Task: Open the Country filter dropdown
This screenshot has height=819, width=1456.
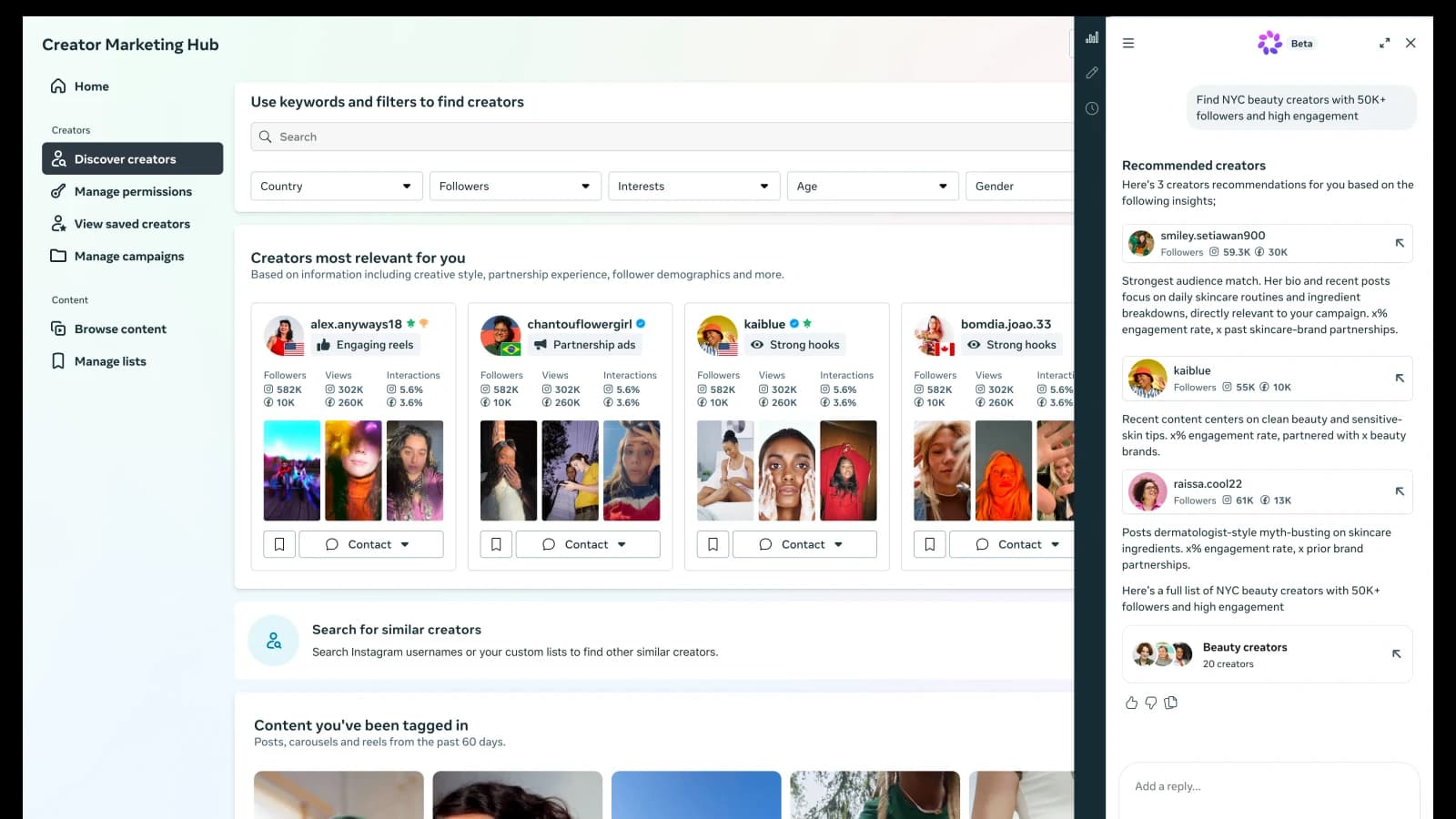Action: pos(337,186)
